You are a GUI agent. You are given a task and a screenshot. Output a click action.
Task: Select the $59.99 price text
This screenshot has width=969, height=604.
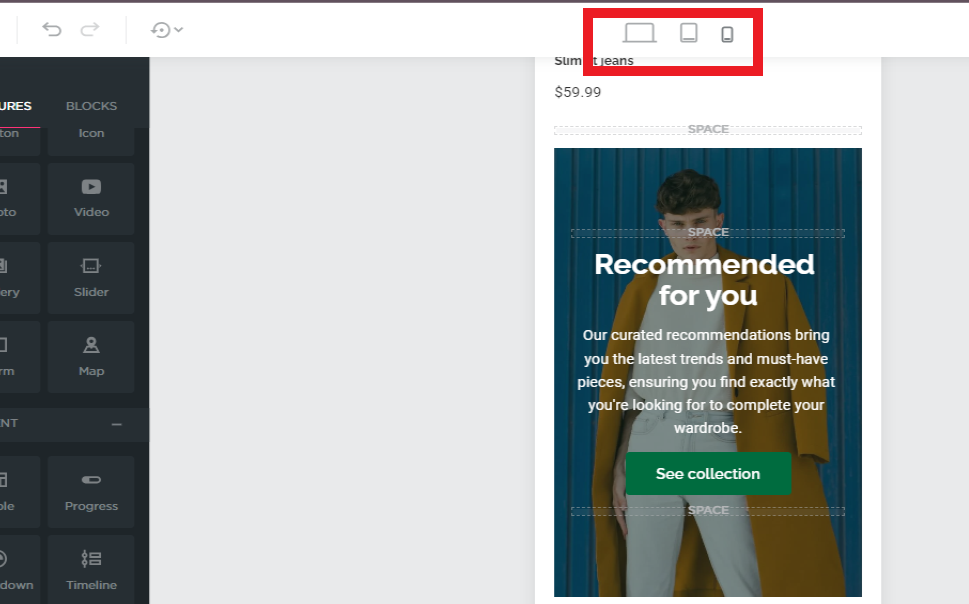coord(577,92)
